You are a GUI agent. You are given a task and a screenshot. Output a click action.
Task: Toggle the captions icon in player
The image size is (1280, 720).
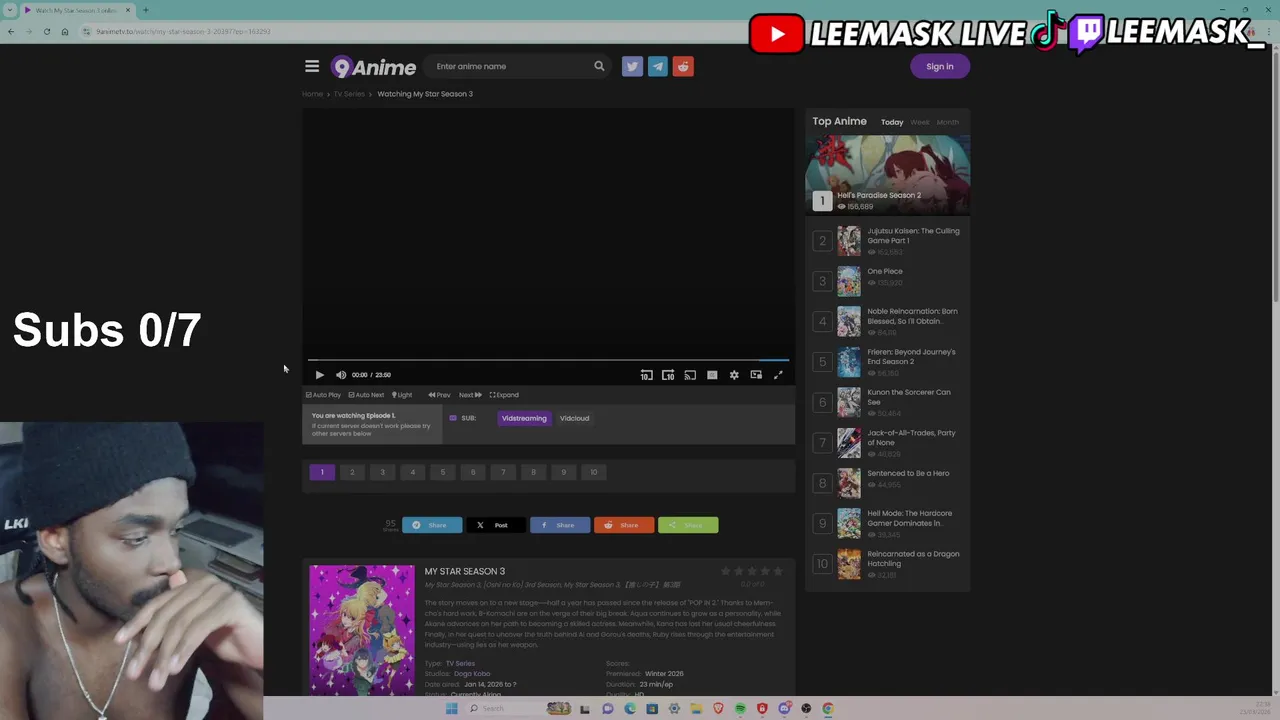[712, 375]
